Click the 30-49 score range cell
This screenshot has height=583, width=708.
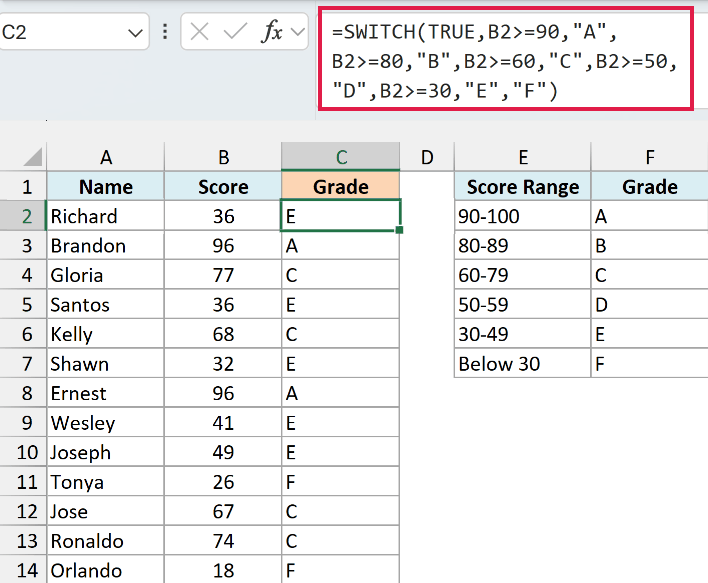[523, 334]
